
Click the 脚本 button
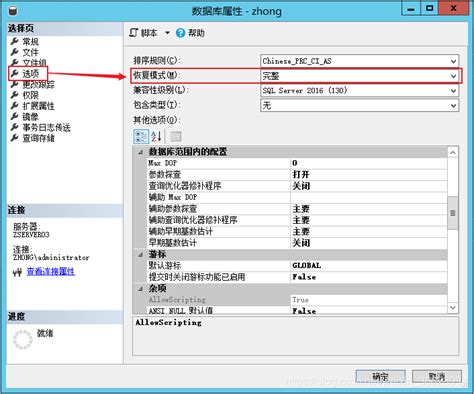pyautogui.click(x=144, y=33)
